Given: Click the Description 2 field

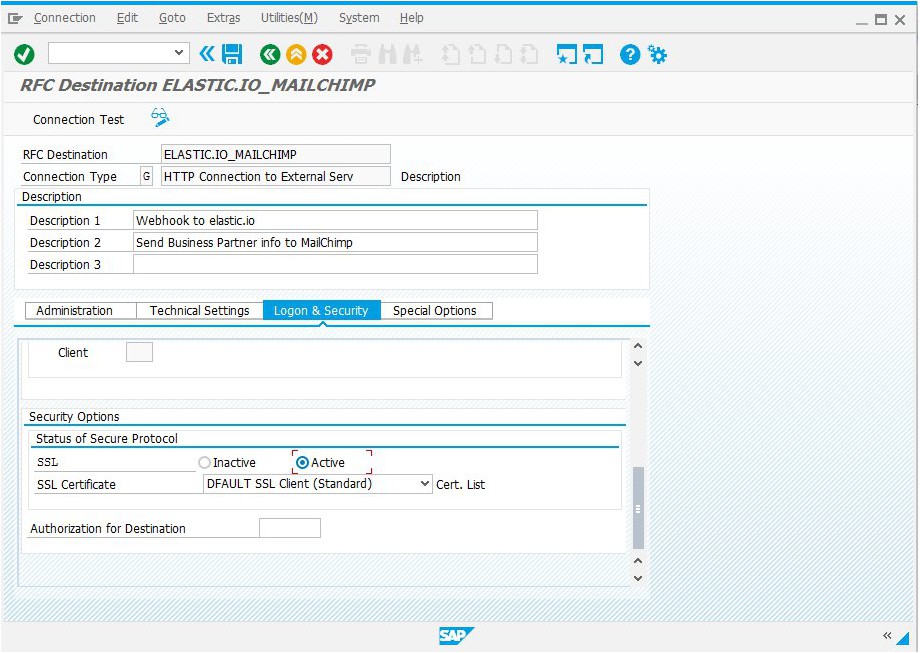Looking at the screenshot, I should (x=335, y=242).
